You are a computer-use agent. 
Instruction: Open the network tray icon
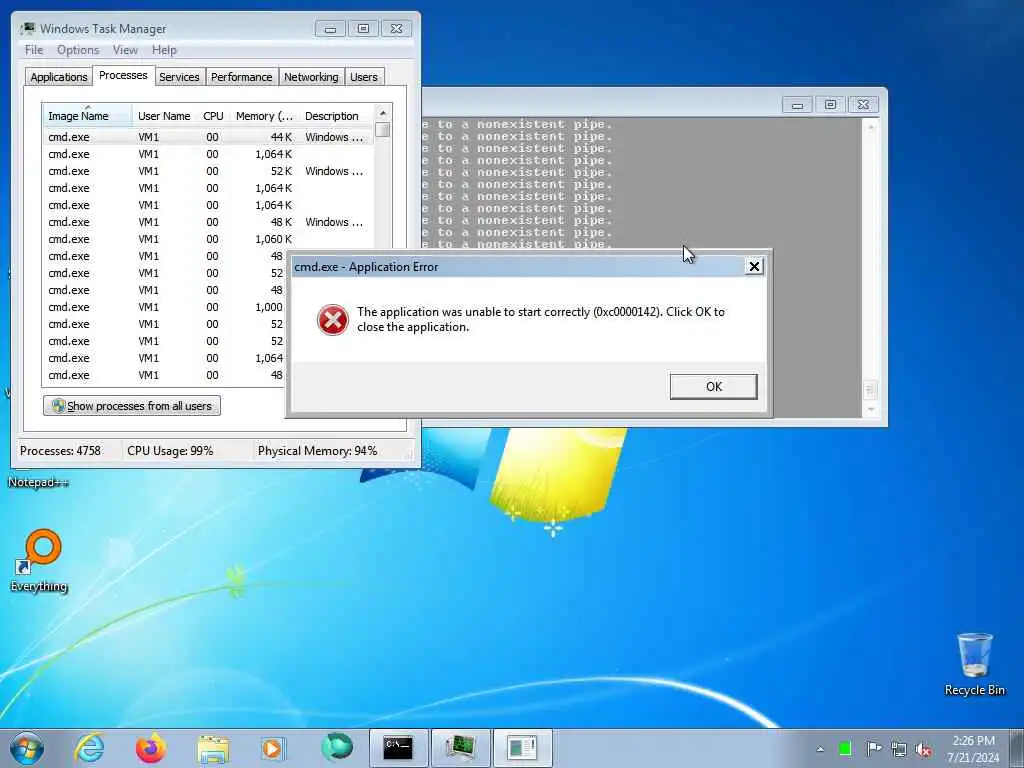[x=899, y=749]
